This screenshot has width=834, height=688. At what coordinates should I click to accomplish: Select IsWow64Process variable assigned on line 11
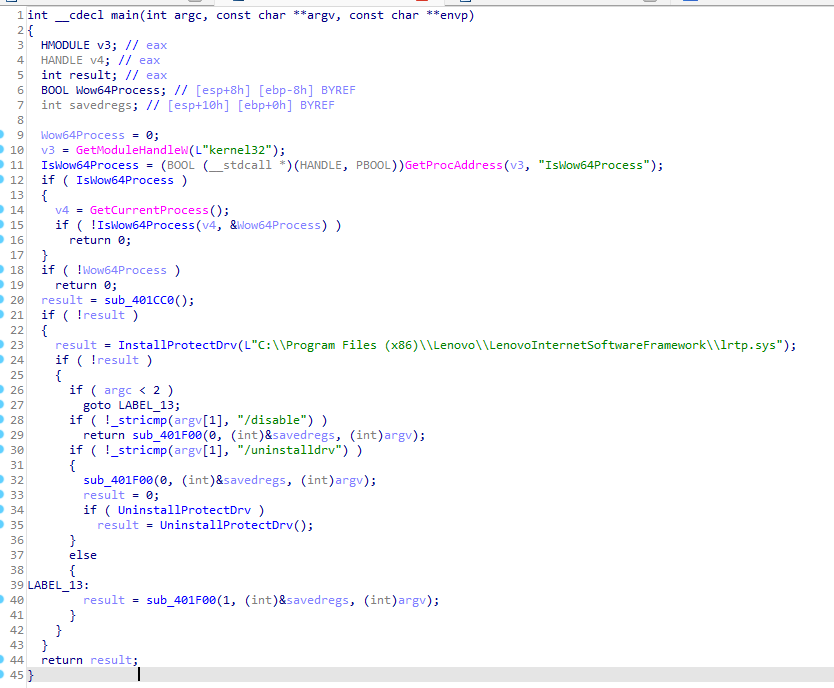pos(90,165)
